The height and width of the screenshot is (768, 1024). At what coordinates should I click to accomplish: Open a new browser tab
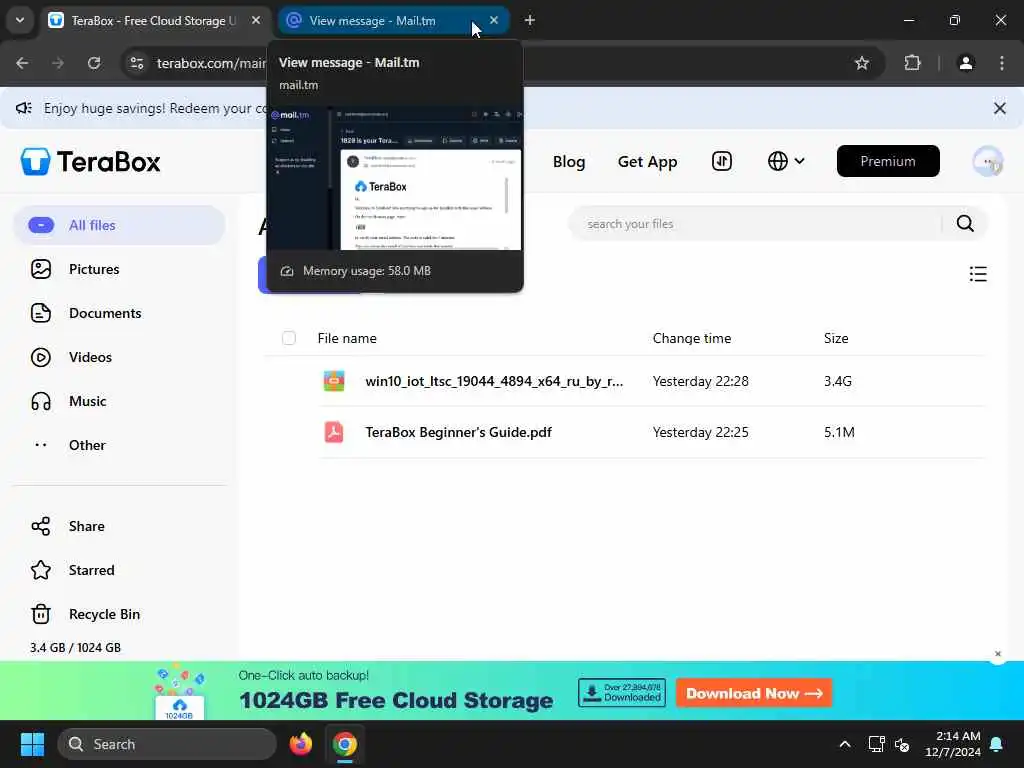[530, 21]
